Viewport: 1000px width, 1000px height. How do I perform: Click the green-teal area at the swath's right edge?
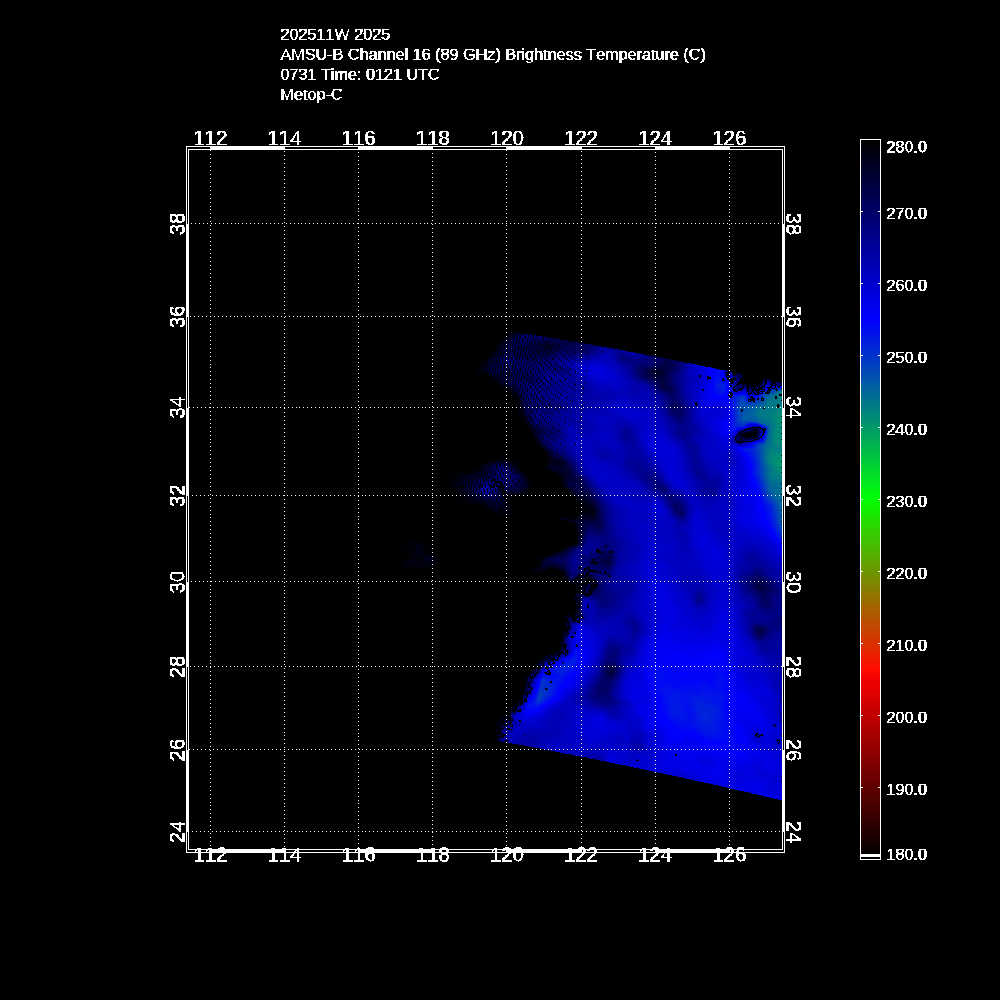point(774,446)
